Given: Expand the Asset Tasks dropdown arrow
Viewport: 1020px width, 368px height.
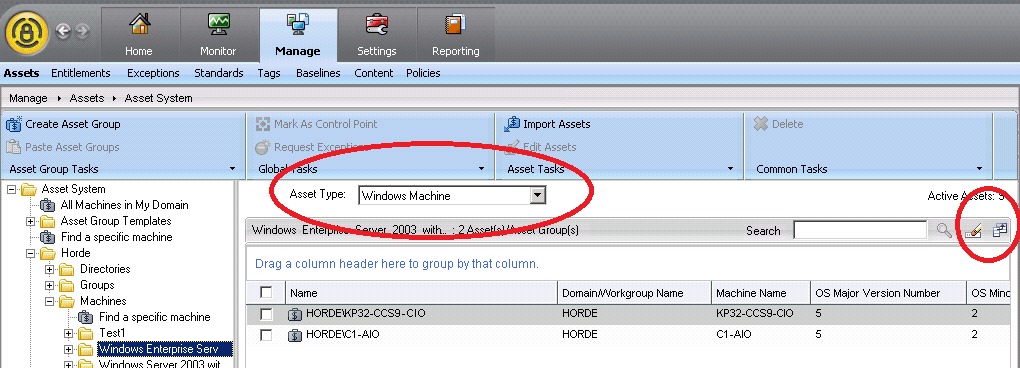Looking at the screenshot, I should [731, 169].
